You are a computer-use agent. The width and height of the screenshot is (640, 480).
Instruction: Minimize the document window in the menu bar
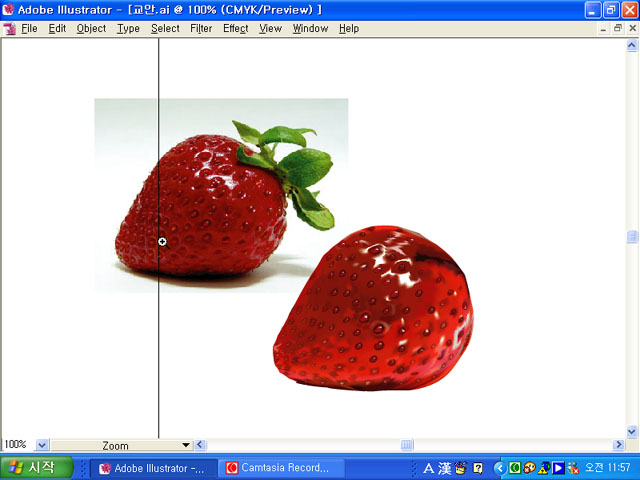coord(603,29)
